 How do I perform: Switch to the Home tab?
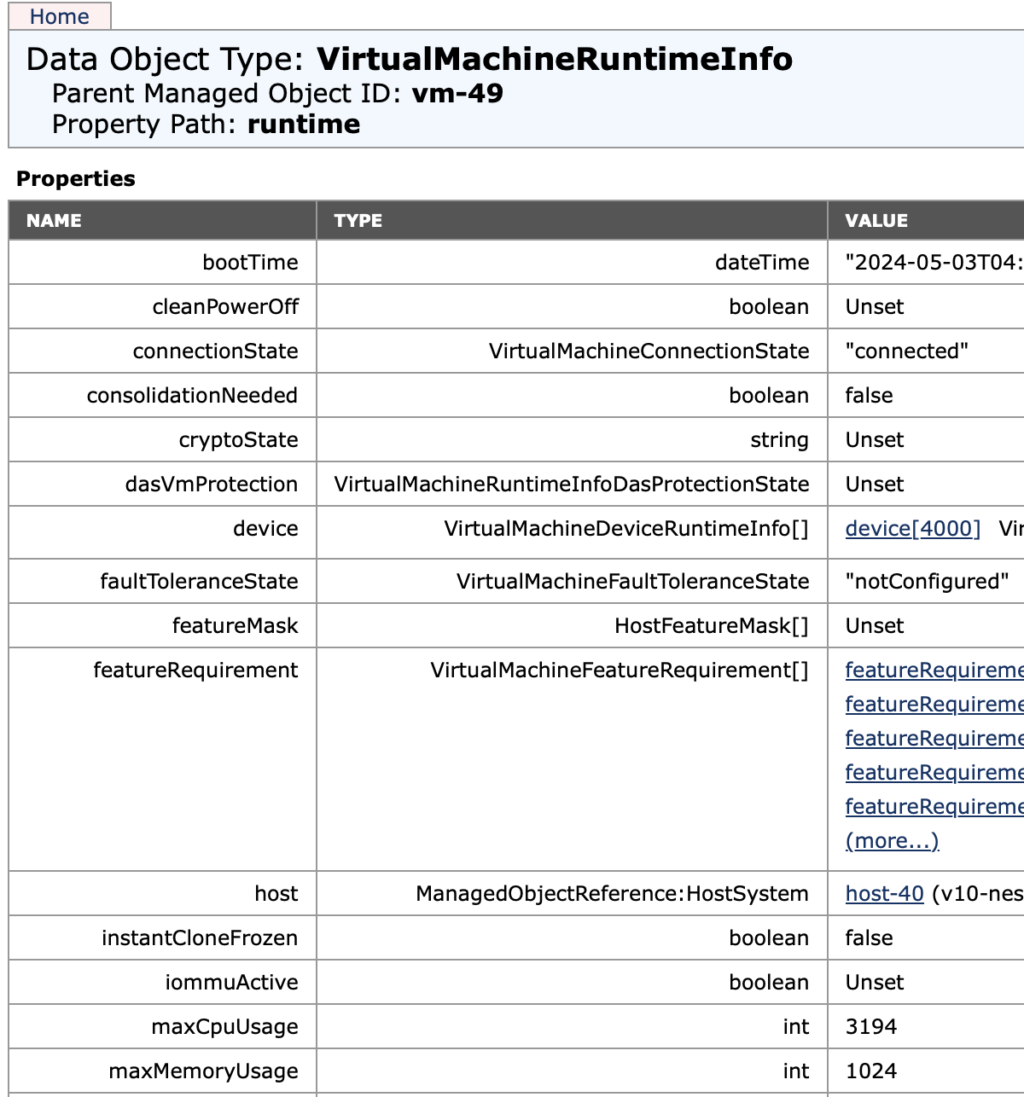tap(60, 16)
